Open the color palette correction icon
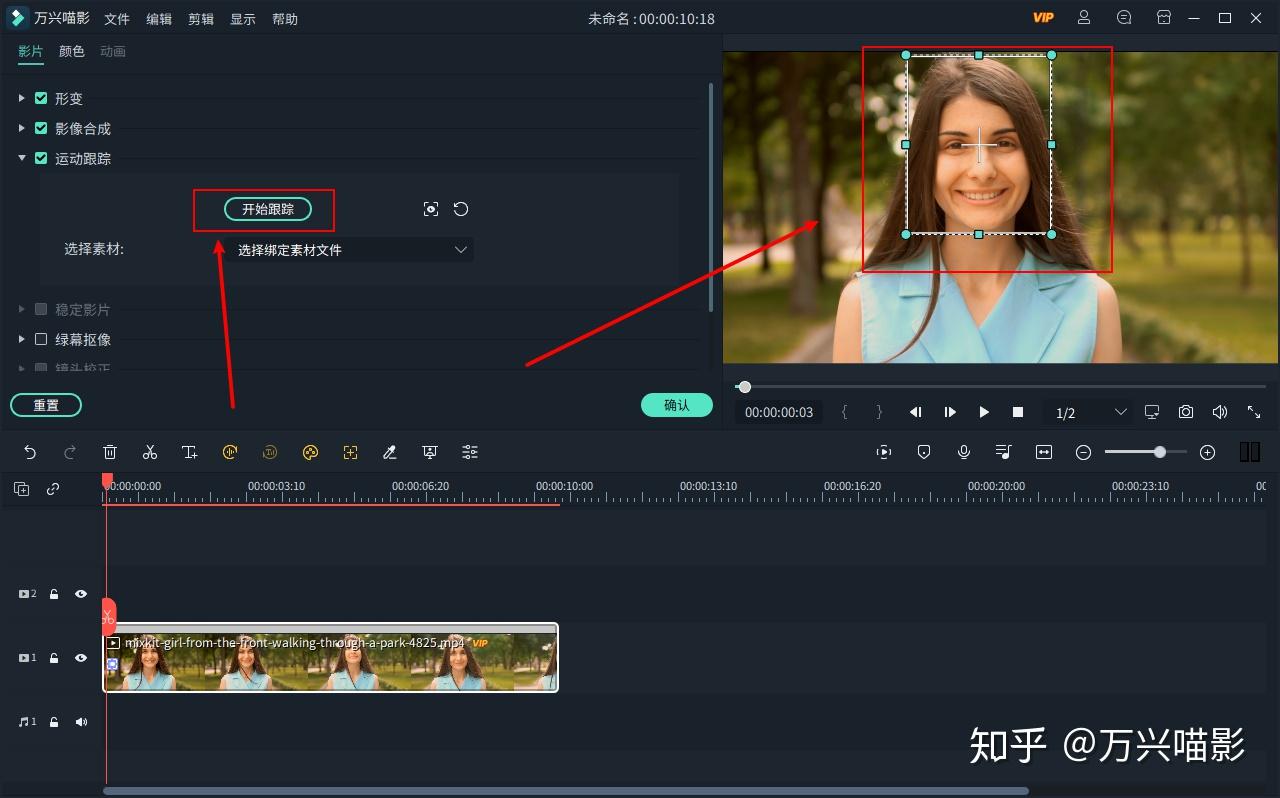The image size is (1280, 798). click(x=310, y=452)
